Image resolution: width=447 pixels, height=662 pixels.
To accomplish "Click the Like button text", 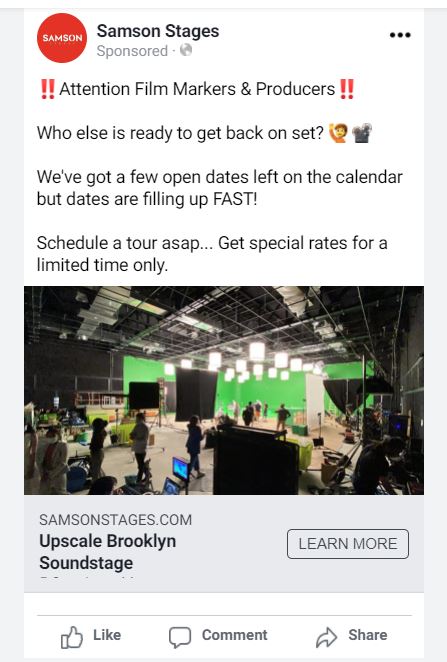I will click(x=107, y=635).
